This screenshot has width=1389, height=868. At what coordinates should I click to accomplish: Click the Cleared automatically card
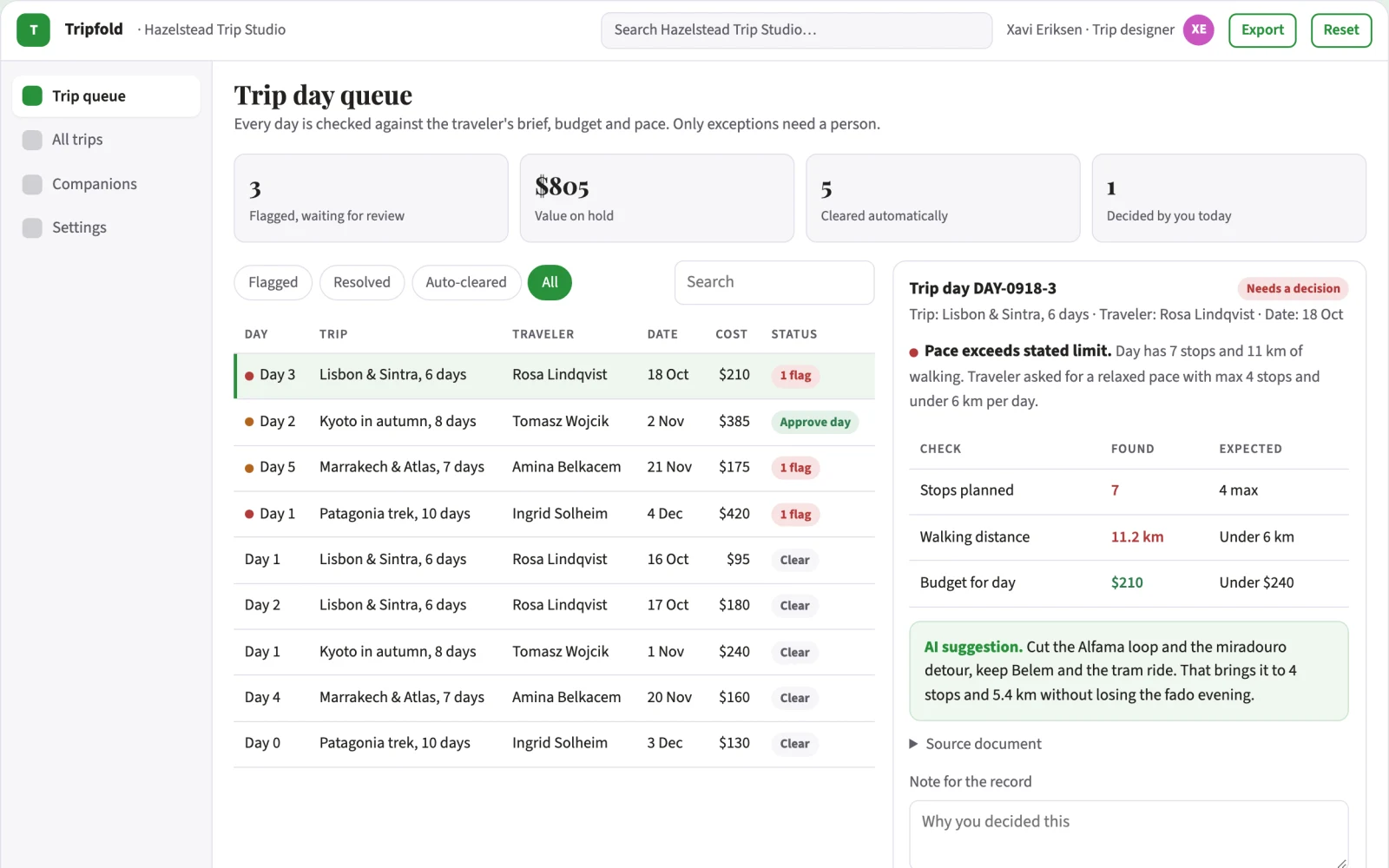(x=943, y=198)
